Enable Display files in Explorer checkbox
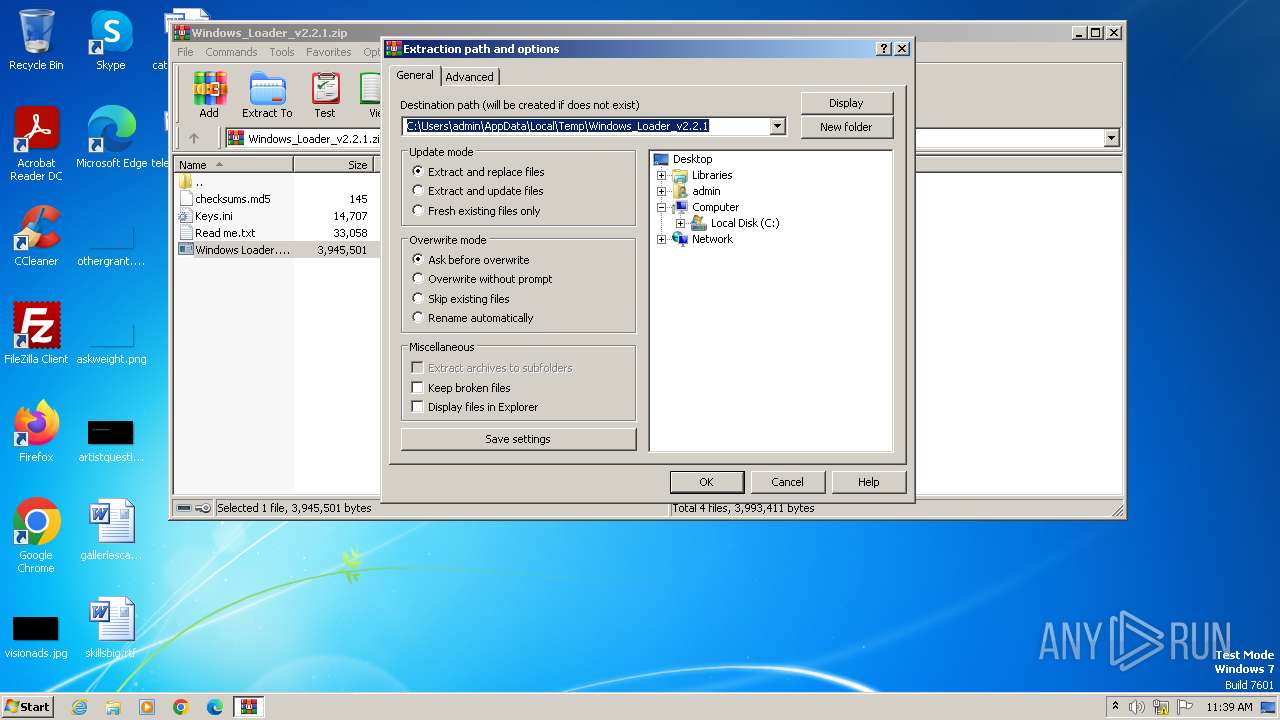 click(x=475, y=407)
